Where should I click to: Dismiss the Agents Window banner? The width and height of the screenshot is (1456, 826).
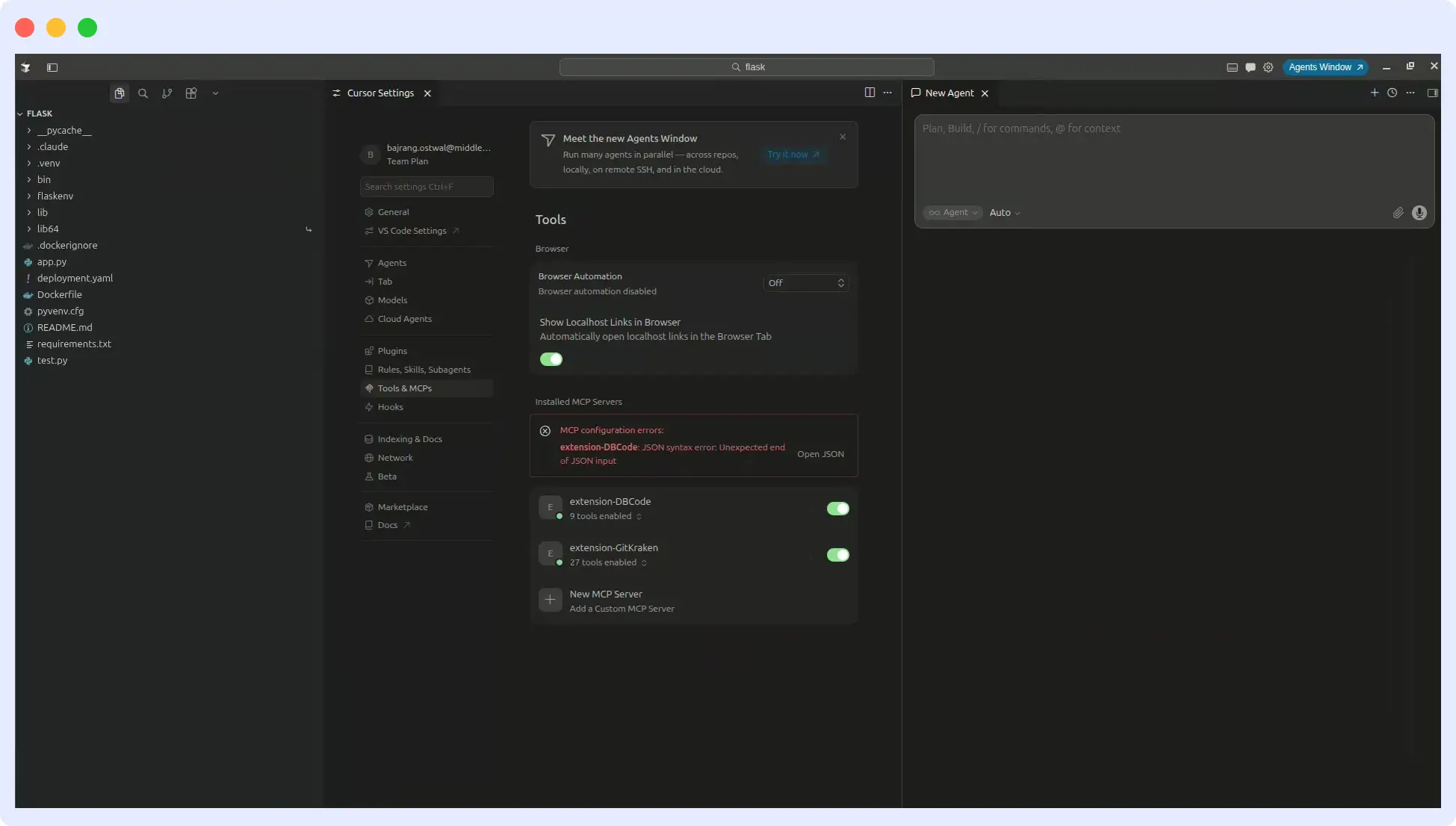click(843, 137)
